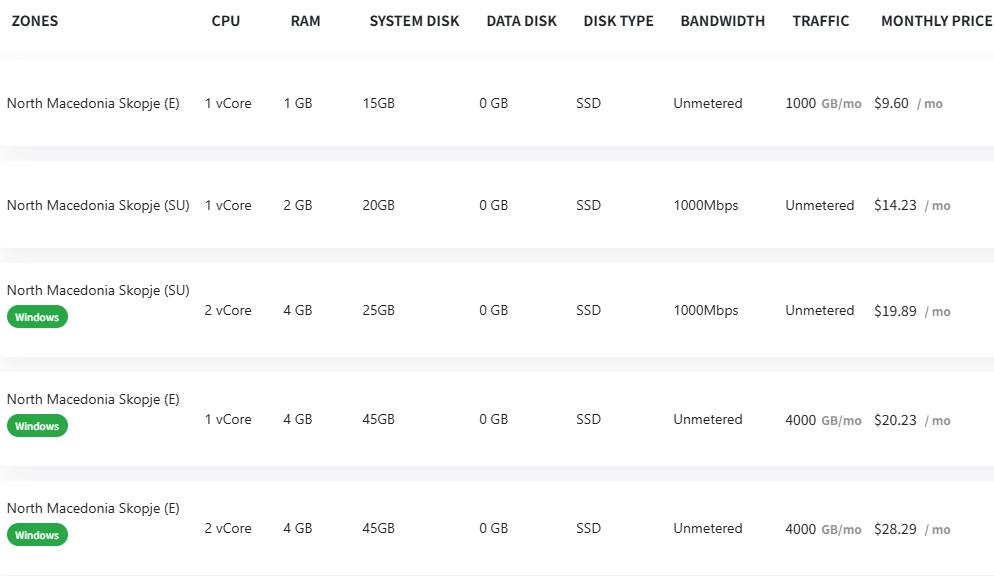This screenshot has width=994, height=576.
Task: Click the DISK TYPE column header
Action: click(618, 21)
